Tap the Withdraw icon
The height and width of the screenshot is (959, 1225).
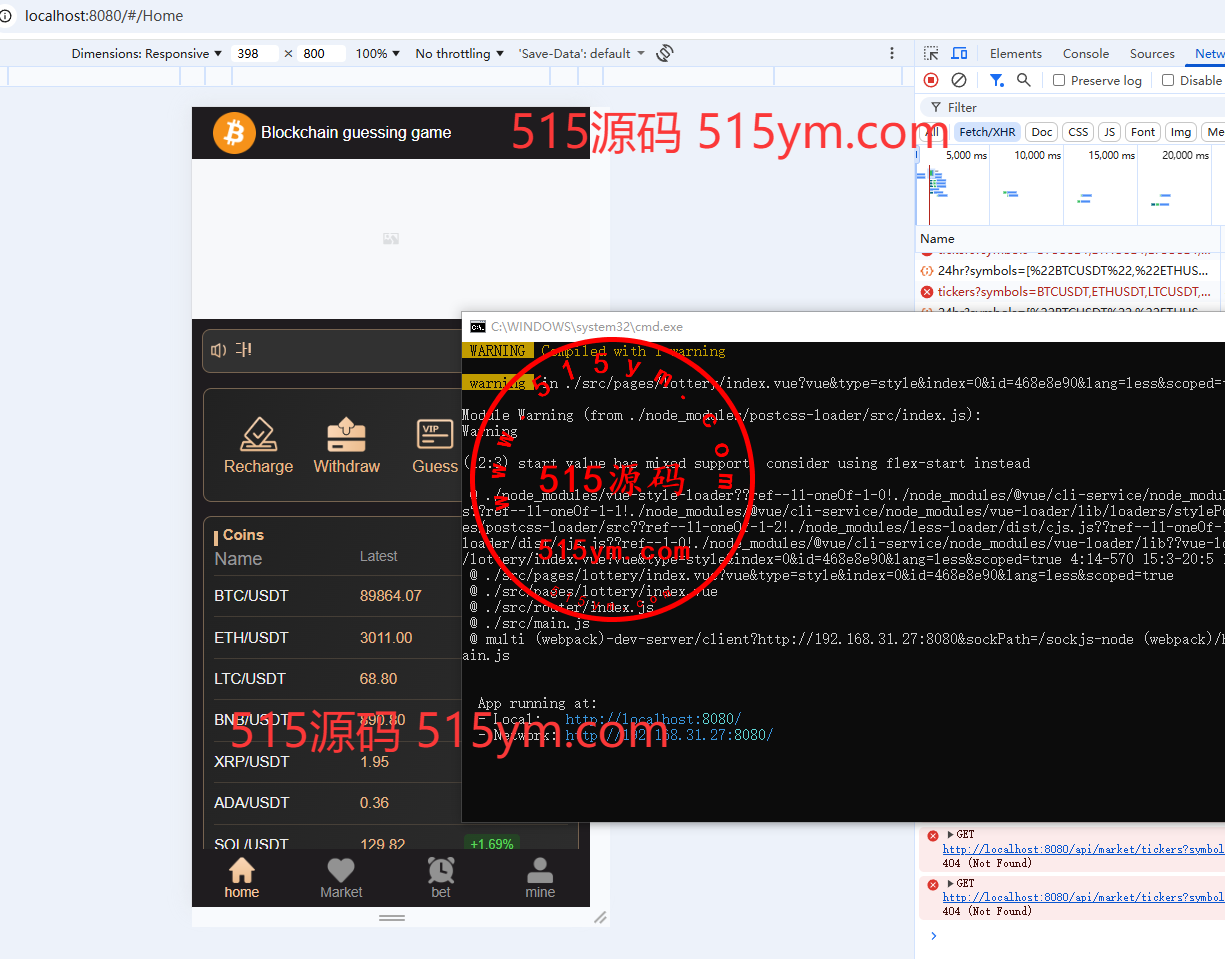(x=346, y=436)
